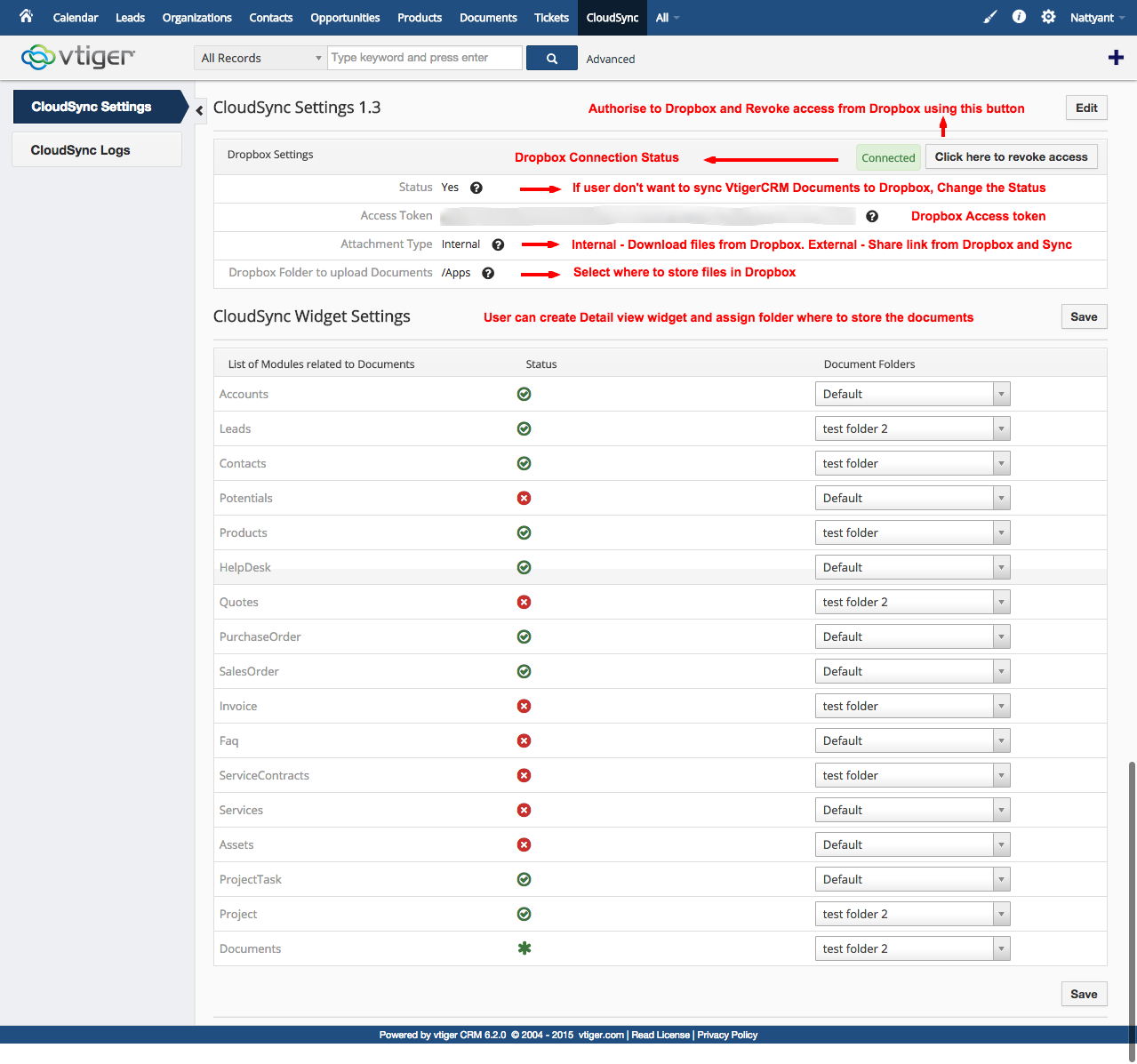1137x1064 pixels.
Task: Enable the ServiceContracts status icon
Action: pos(524,775)
